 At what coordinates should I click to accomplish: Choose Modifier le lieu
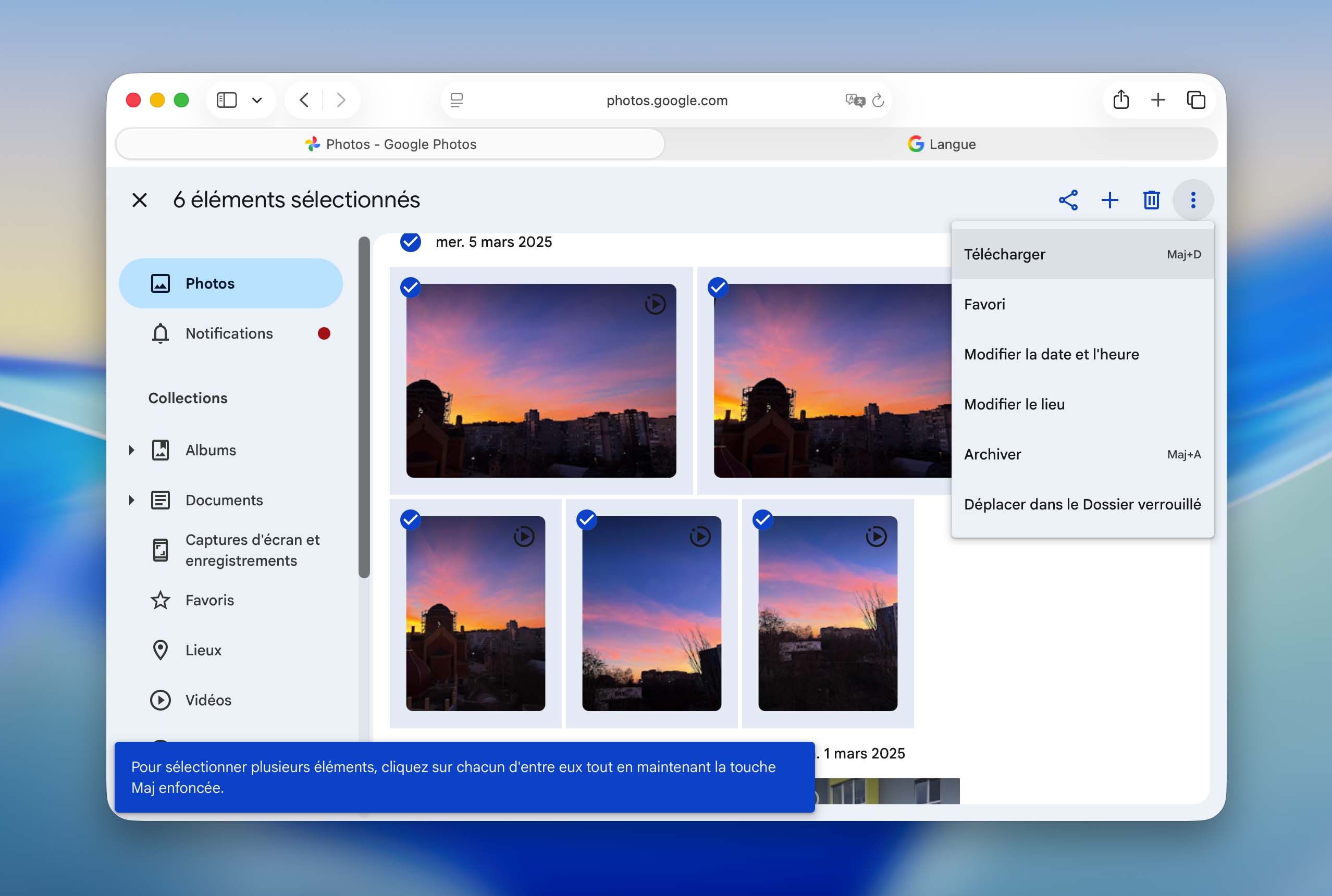tap(1082, 404)
